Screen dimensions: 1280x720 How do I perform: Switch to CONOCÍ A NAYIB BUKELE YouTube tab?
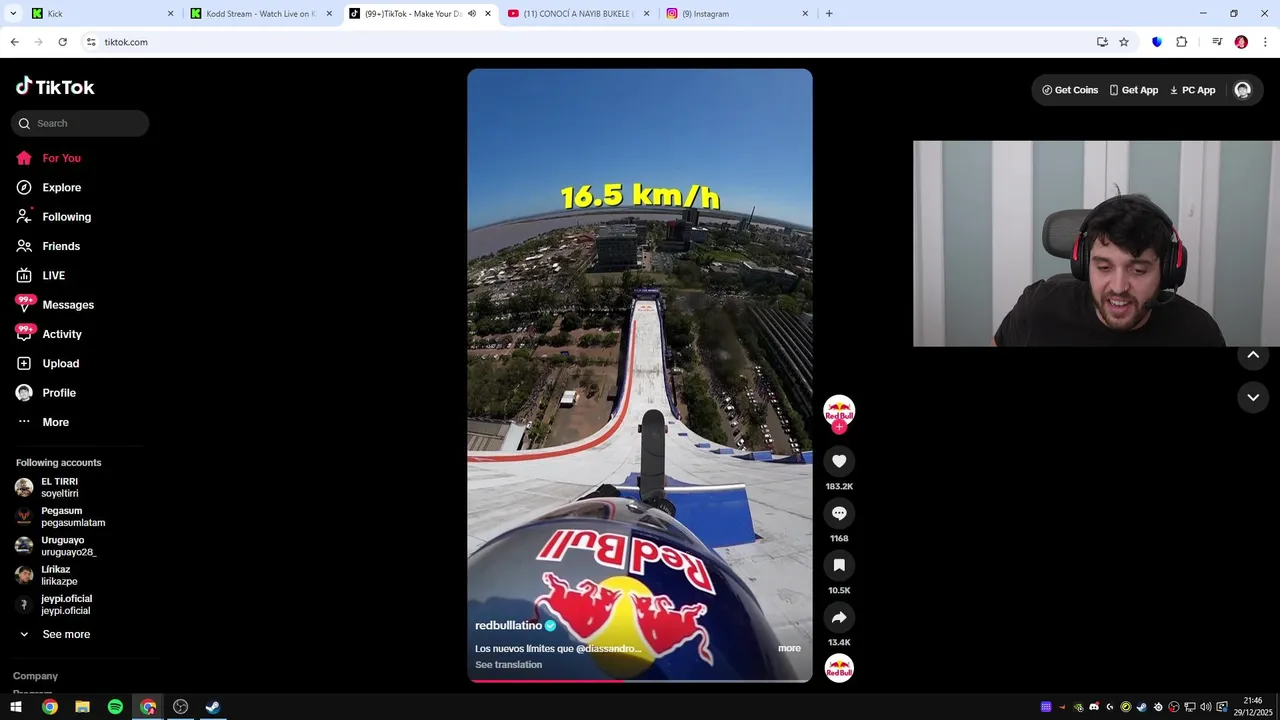click(x=577, y=14)
